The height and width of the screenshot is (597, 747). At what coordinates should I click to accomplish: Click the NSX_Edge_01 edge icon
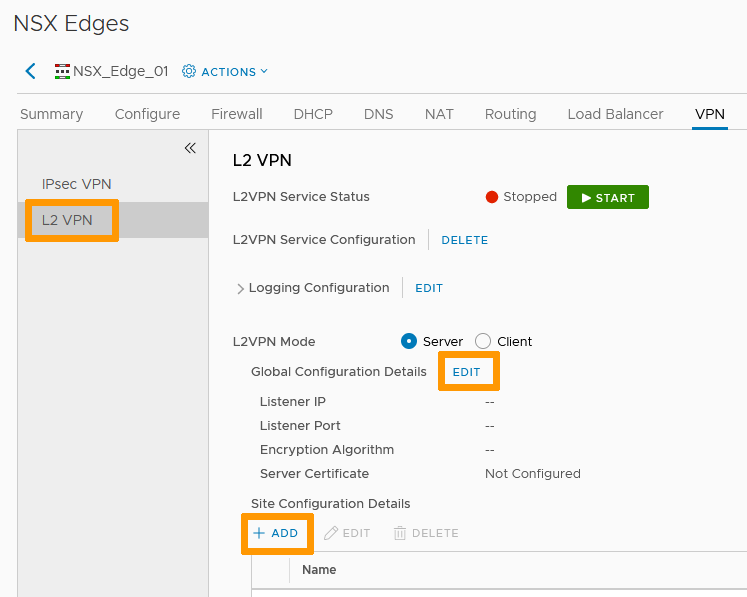pos(62,72)
